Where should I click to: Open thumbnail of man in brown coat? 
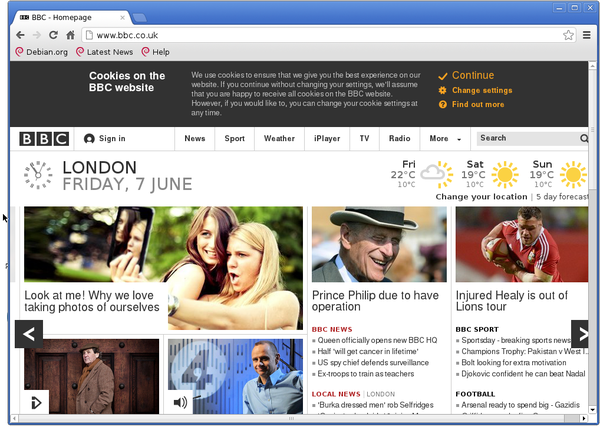[91, 376]
